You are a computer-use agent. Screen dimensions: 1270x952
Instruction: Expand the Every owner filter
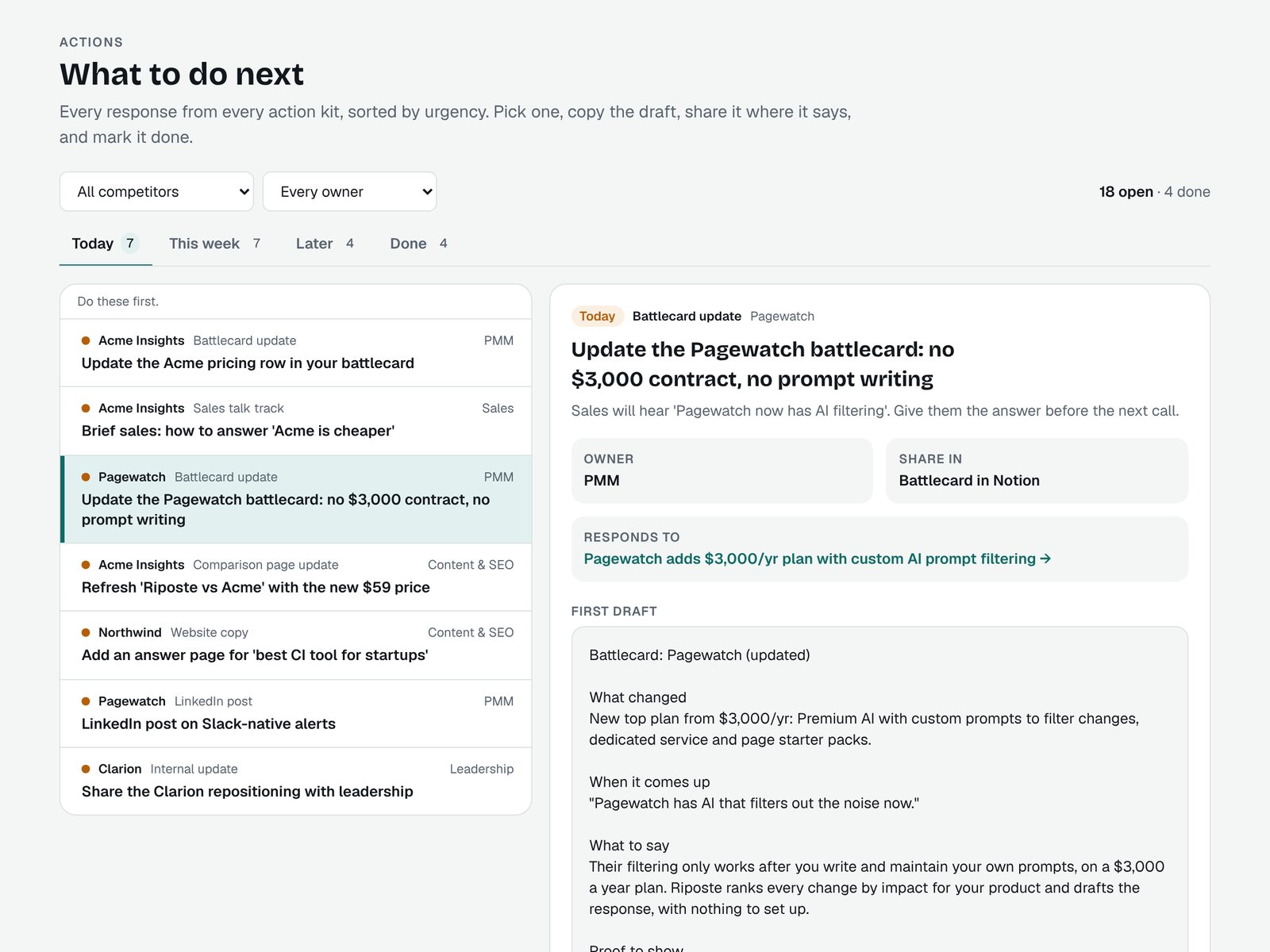click(349, 192)
